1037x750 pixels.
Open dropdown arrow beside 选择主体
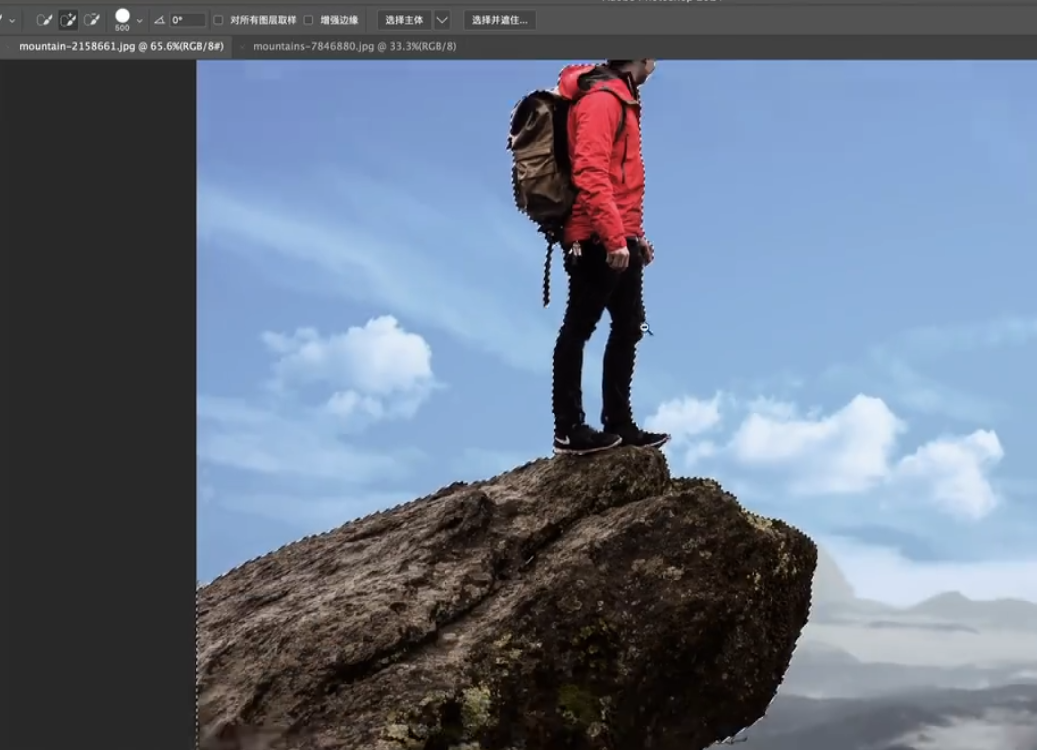(x=442, y=21)
